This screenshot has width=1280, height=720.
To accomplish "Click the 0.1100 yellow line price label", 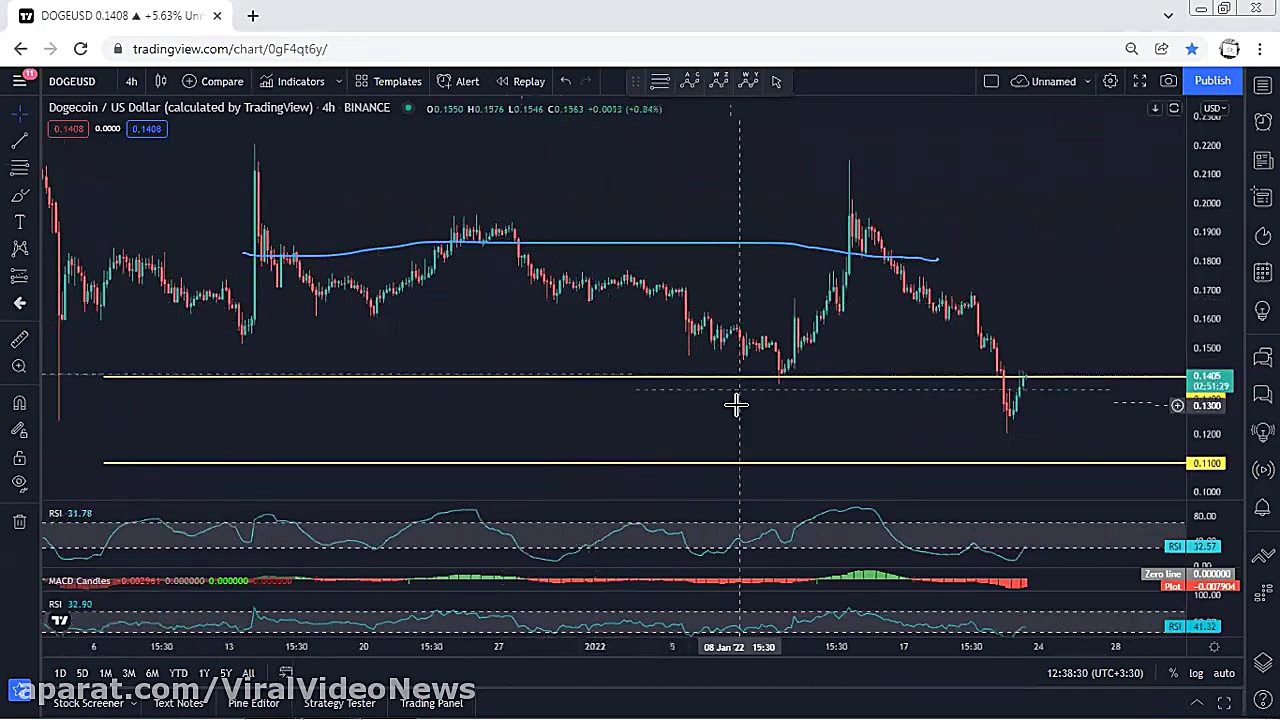I will (1207, 463).
